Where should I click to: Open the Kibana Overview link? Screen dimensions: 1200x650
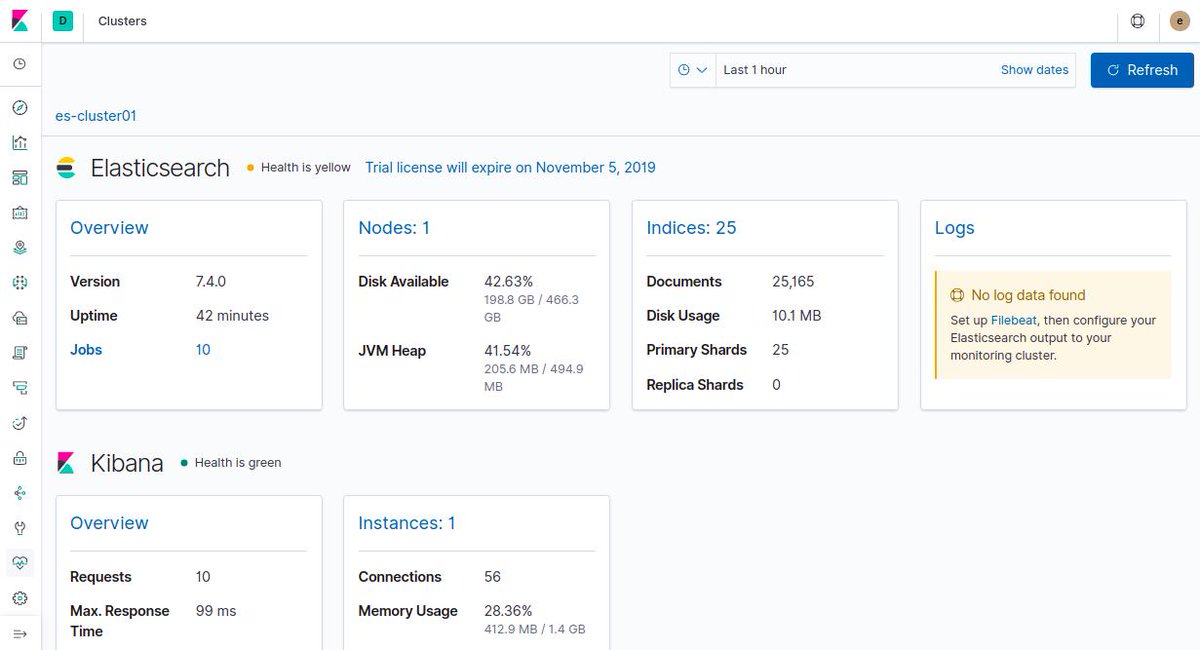109,523
